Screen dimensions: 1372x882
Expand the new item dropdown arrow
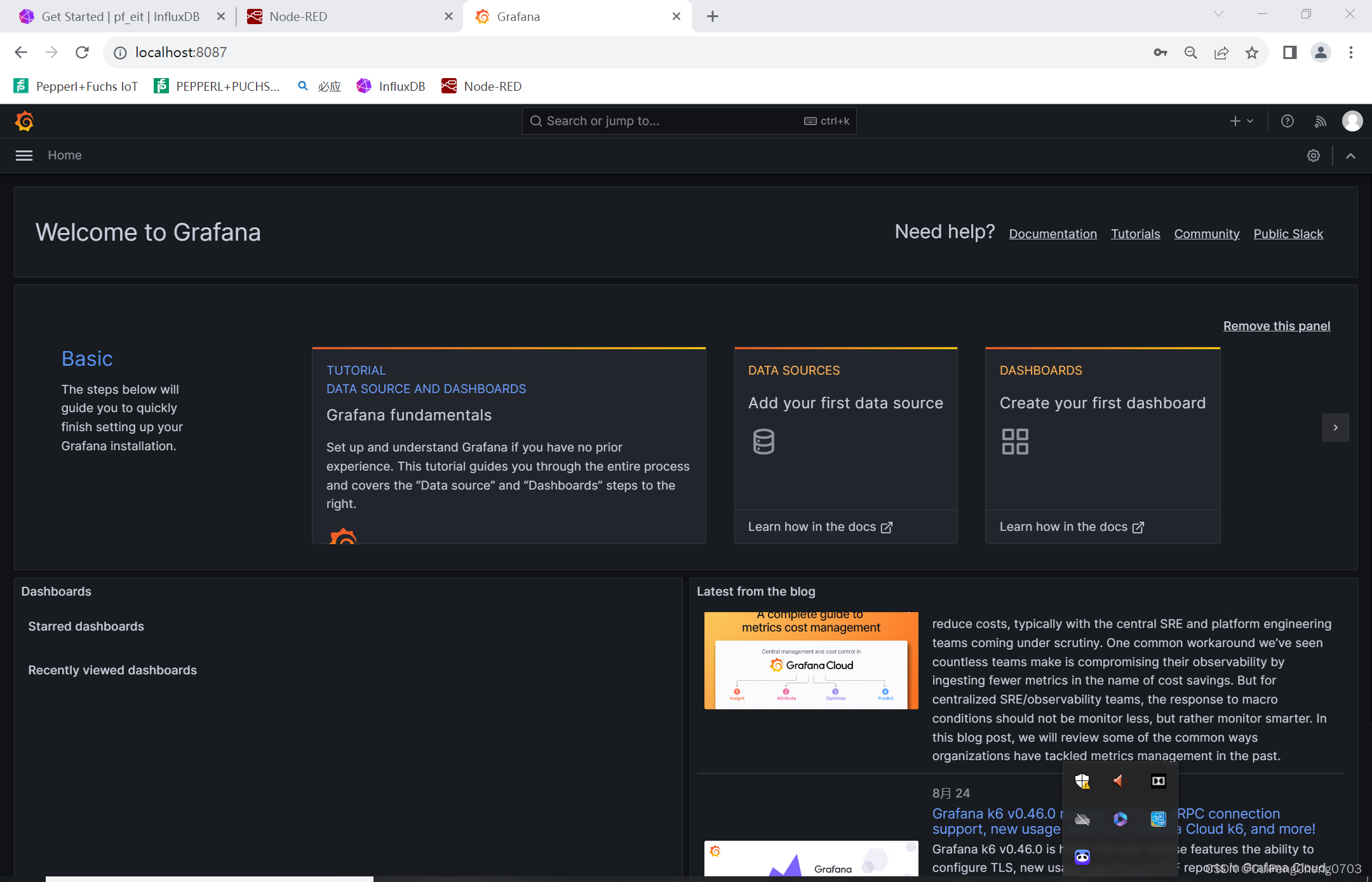[1249, 121]
